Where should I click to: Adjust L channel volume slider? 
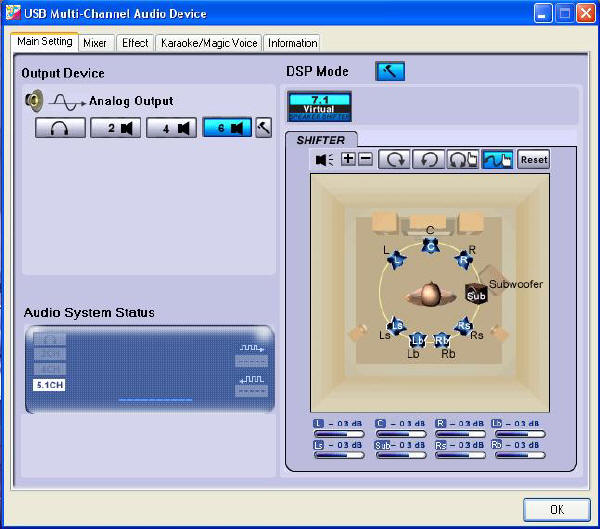[339, 434]
